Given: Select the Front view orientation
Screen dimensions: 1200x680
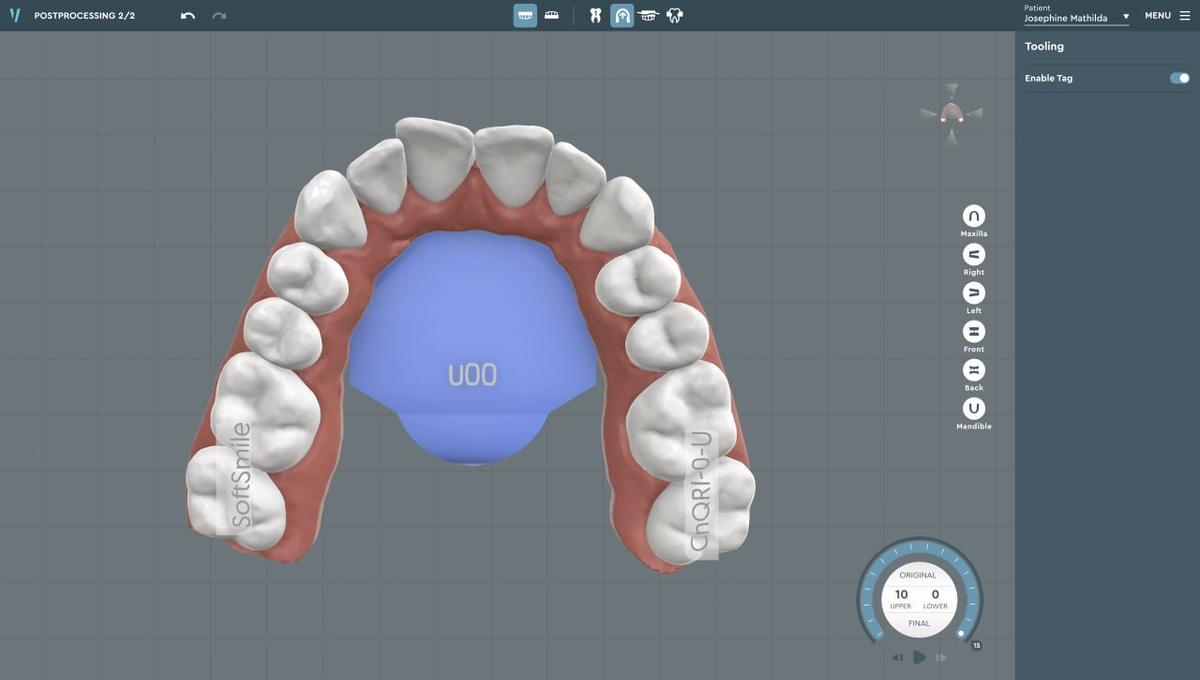Looking at the screenshot, I should click(972, 332).
